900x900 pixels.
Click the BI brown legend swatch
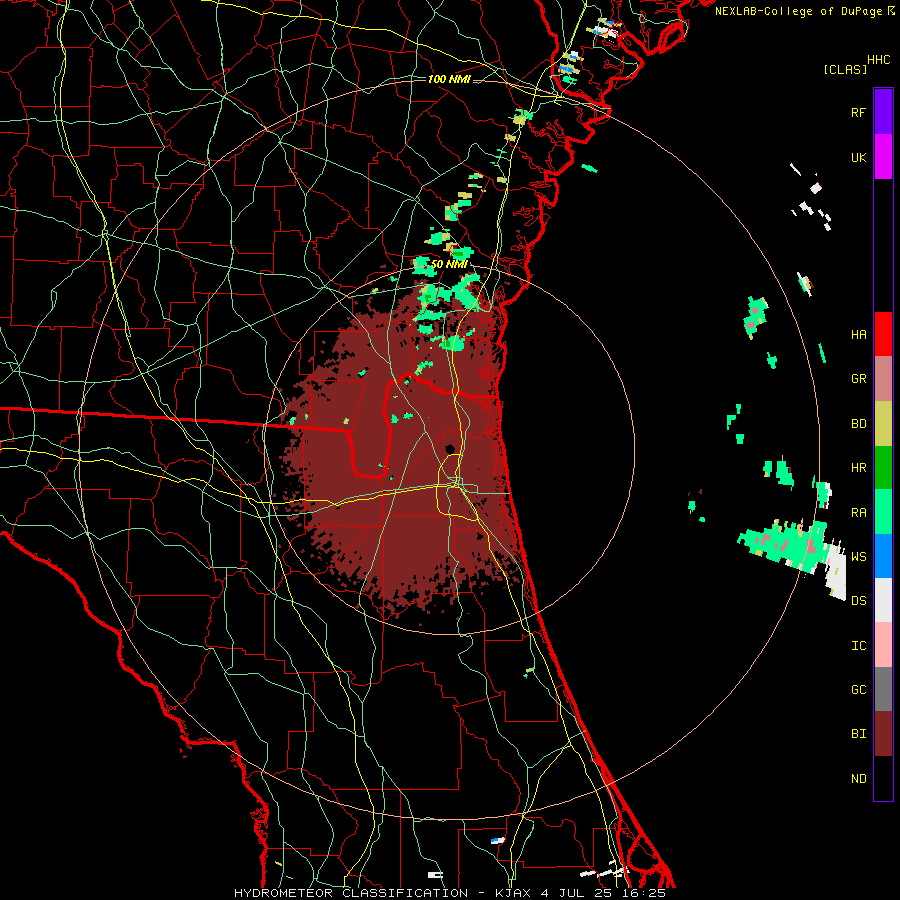coord(883,734)
